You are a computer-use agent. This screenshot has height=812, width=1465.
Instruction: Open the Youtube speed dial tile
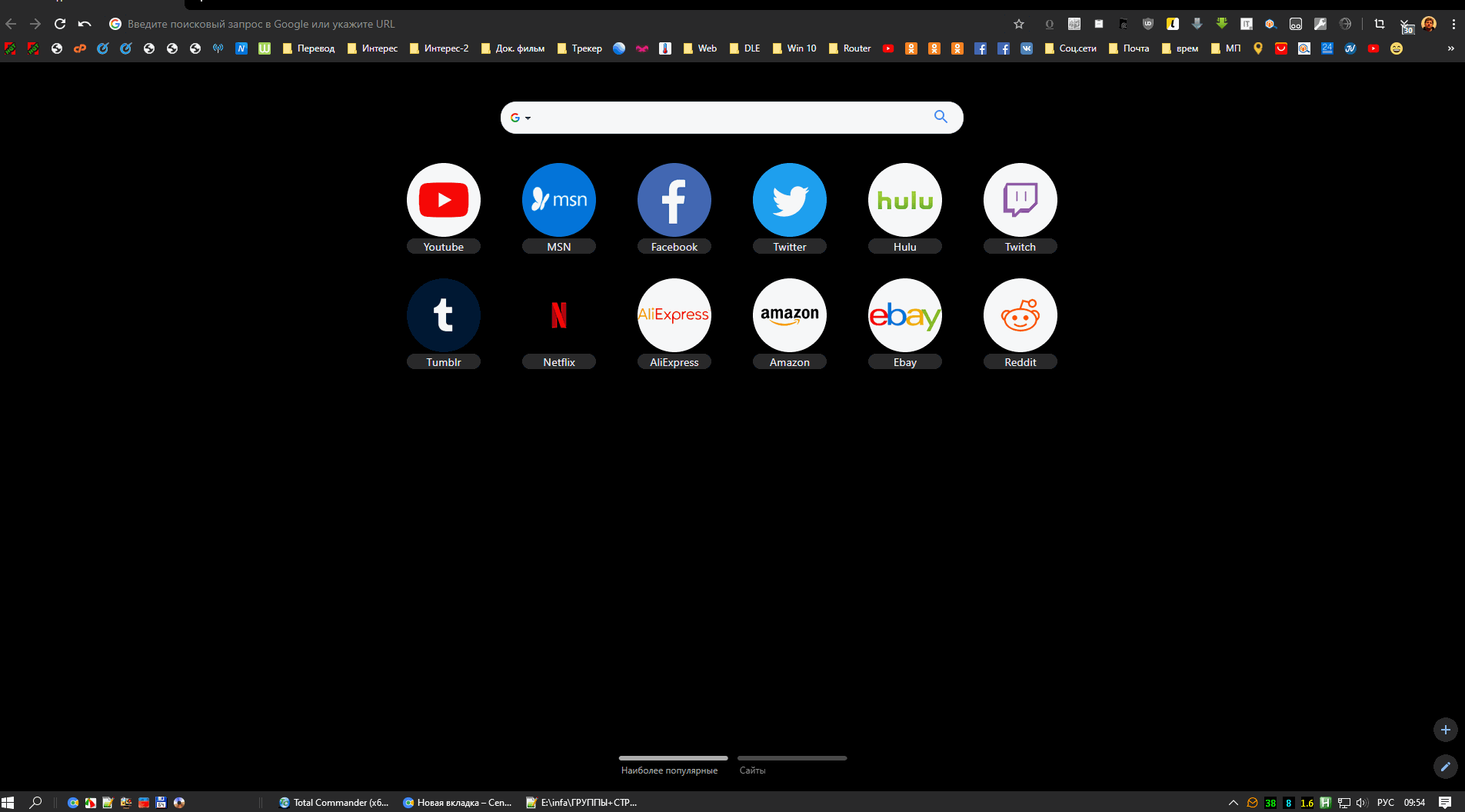[444, 200]
